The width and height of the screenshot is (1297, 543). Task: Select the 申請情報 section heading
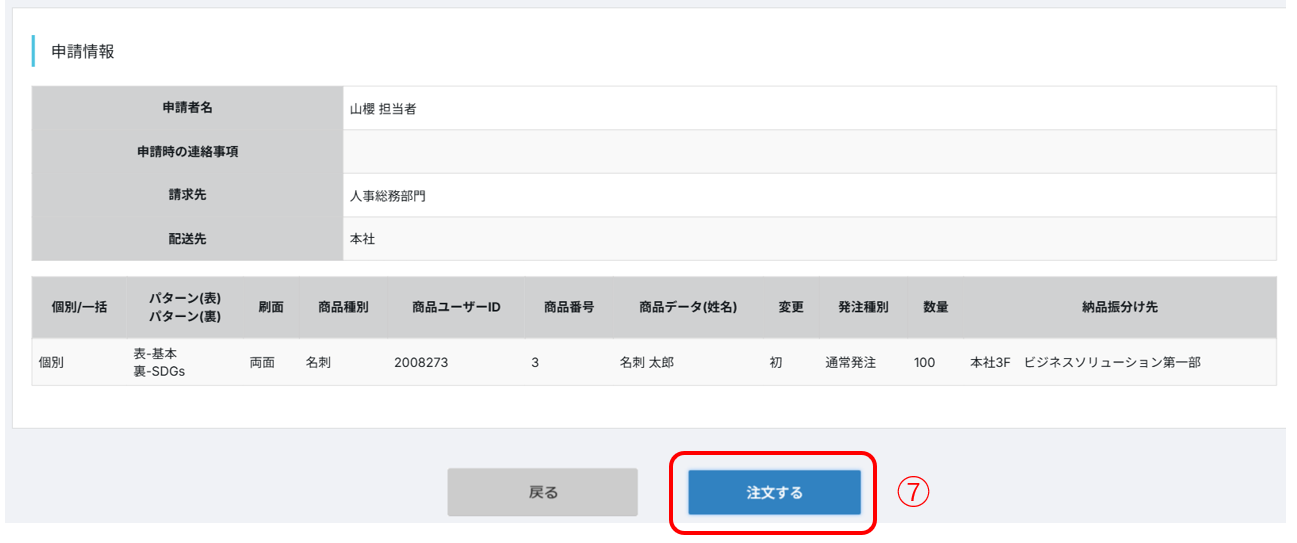[83, 51]
